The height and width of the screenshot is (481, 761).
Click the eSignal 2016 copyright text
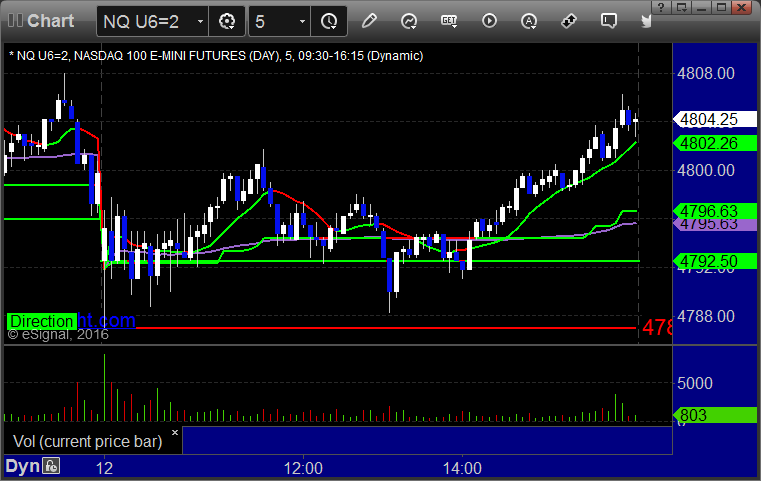[x=58, y=334]
